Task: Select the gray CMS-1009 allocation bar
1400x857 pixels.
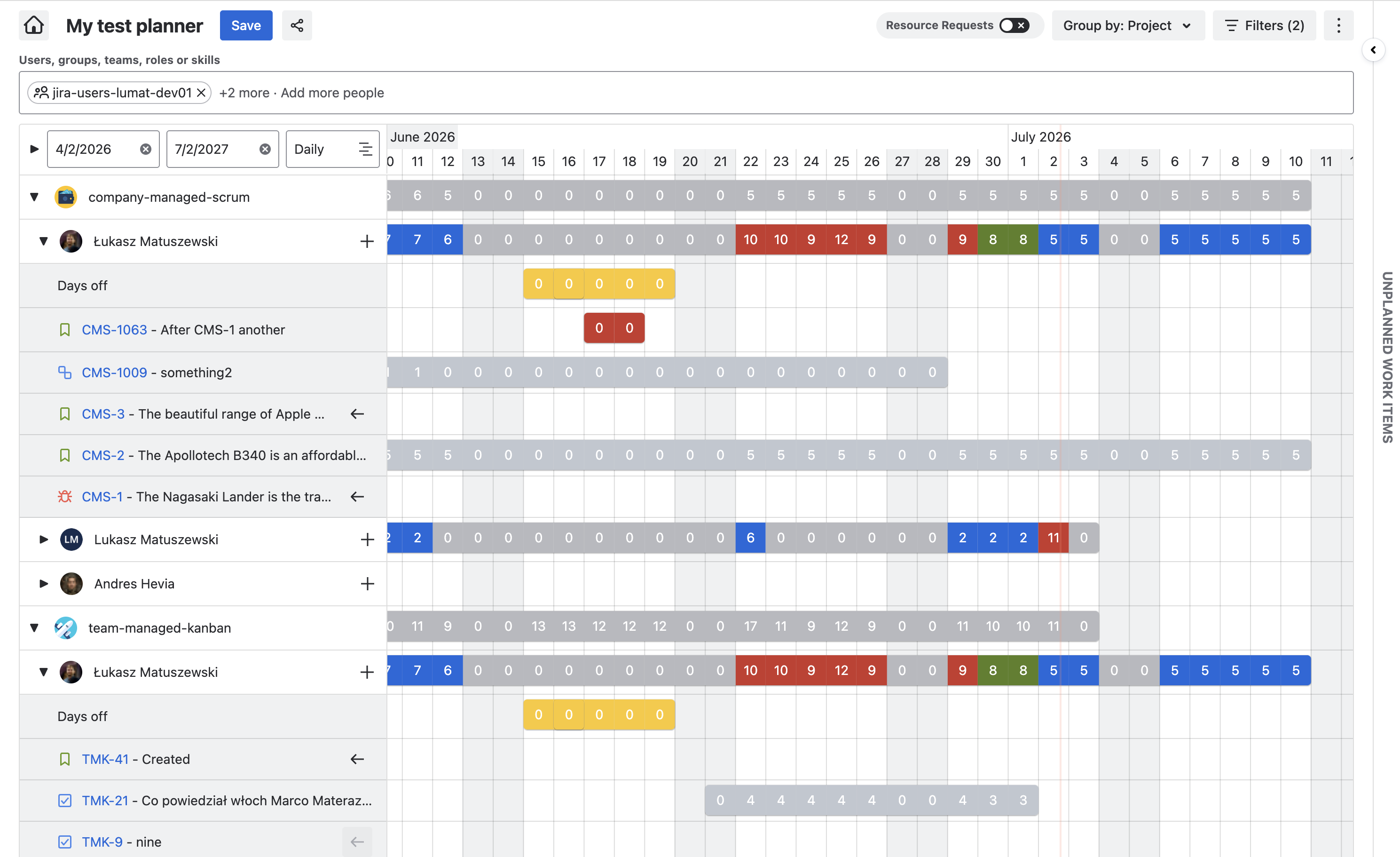Action: pyautogui.click(x=667, y=372)
